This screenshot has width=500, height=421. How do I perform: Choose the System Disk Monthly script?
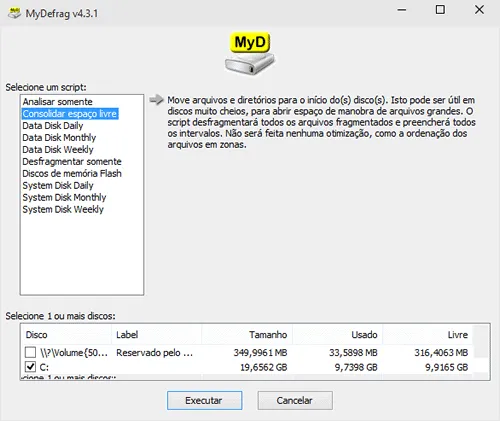pos(64,198)
